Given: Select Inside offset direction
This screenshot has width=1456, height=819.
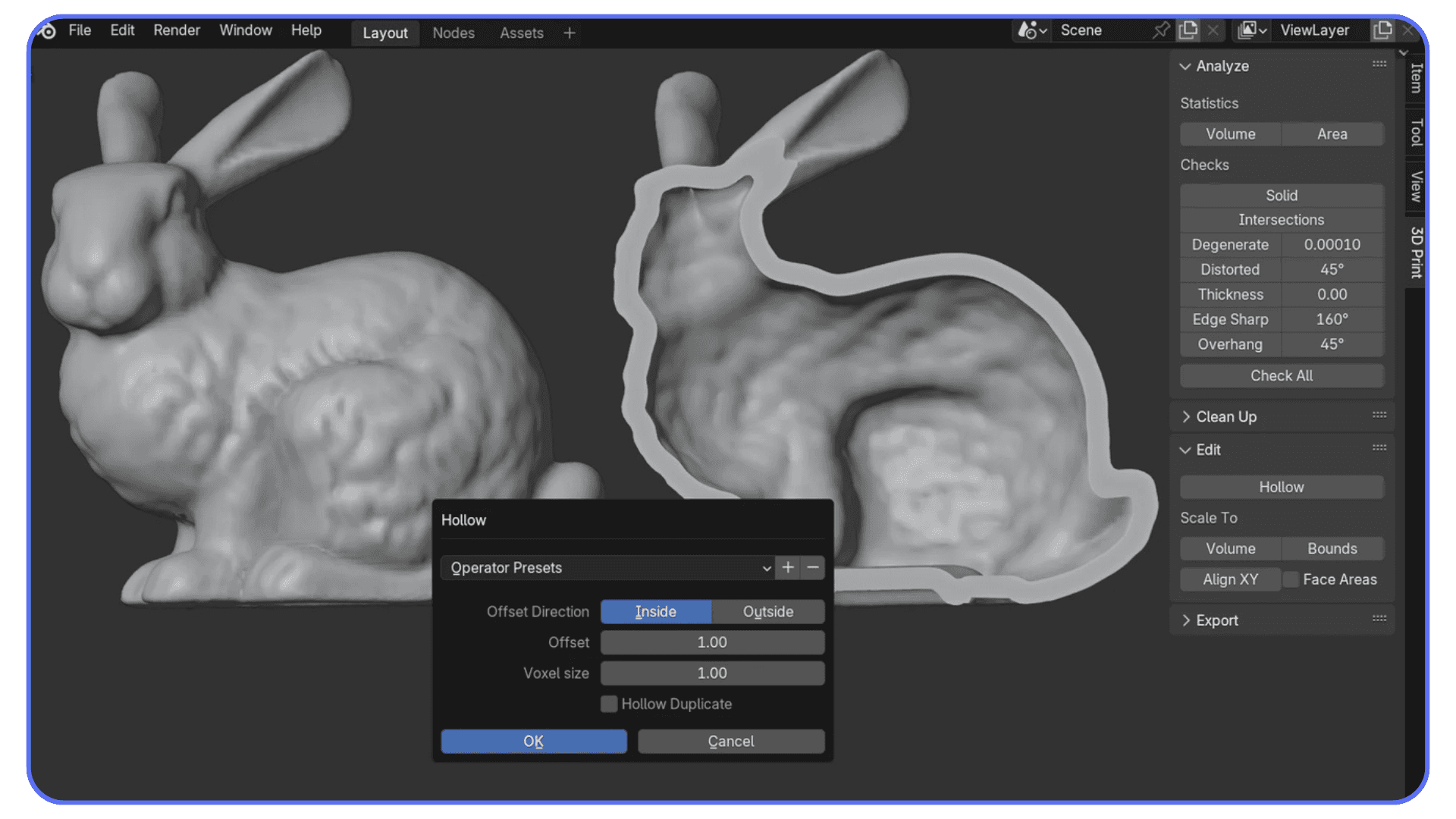Looking at the screenshot, I should coord(656,611).
